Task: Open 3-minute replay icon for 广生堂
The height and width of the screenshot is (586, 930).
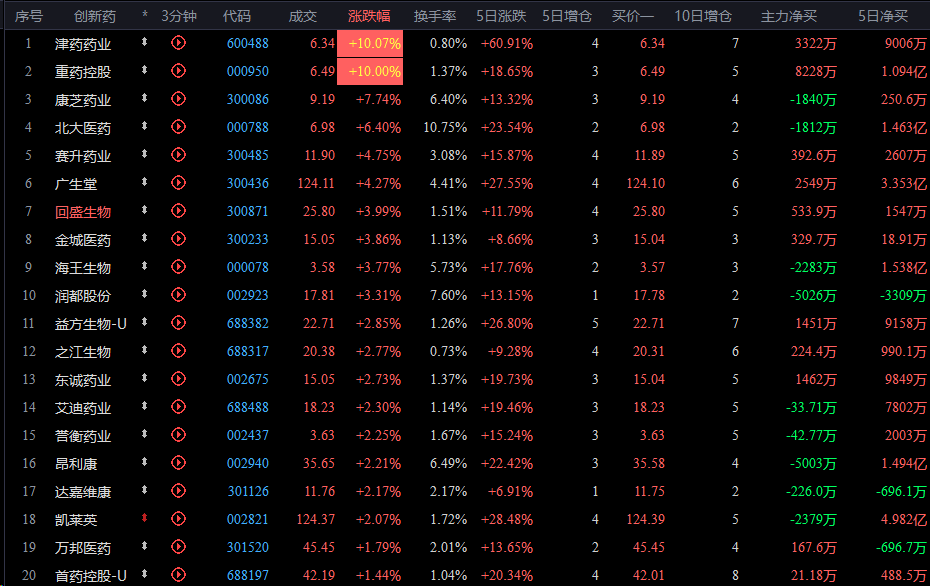Action: [x=178, y=183]
